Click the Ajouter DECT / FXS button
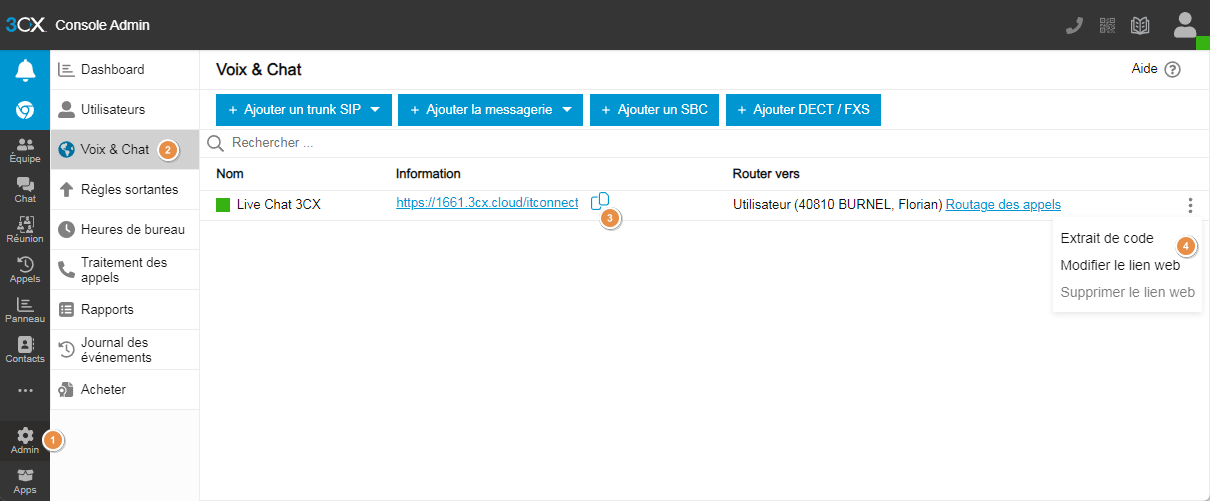 (x=803, y=110)
